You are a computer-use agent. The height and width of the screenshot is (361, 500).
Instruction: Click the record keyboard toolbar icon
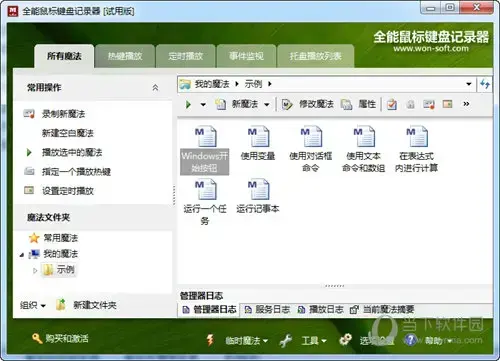click(429, 105)
